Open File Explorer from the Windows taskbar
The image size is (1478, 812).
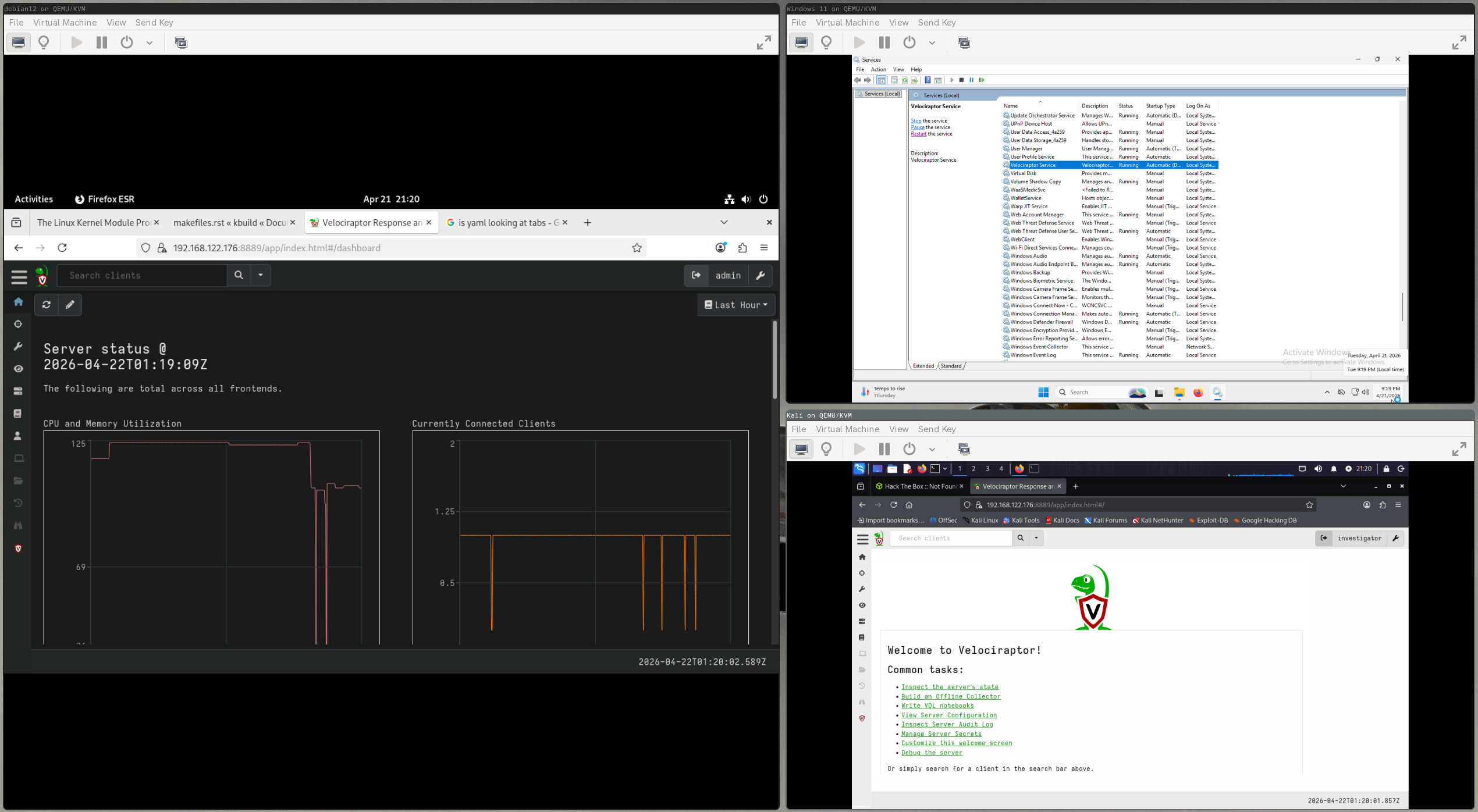coord(1179,393)
